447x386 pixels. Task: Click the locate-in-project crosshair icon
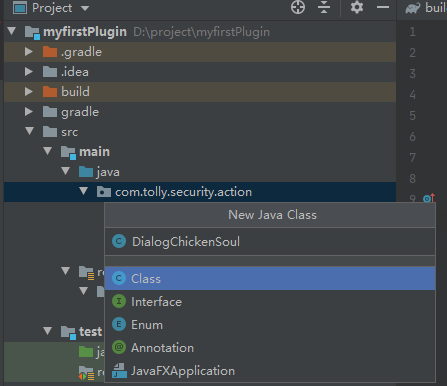298,7
